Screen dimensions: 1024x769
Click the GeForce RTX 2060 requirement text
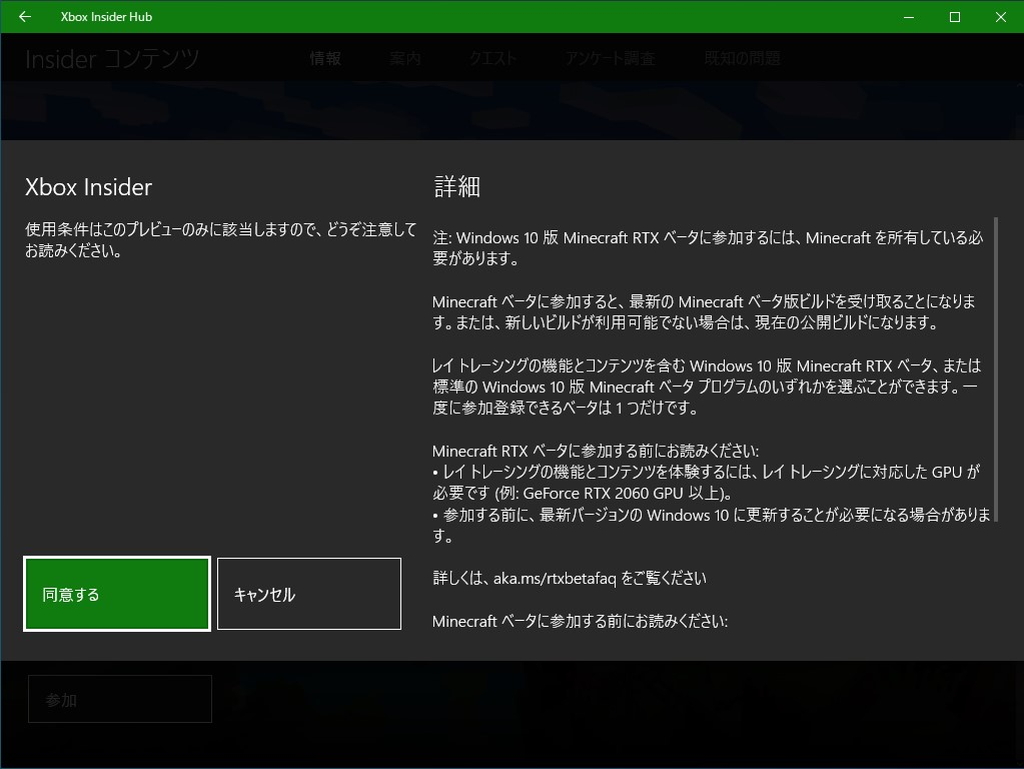pos(607,491)
